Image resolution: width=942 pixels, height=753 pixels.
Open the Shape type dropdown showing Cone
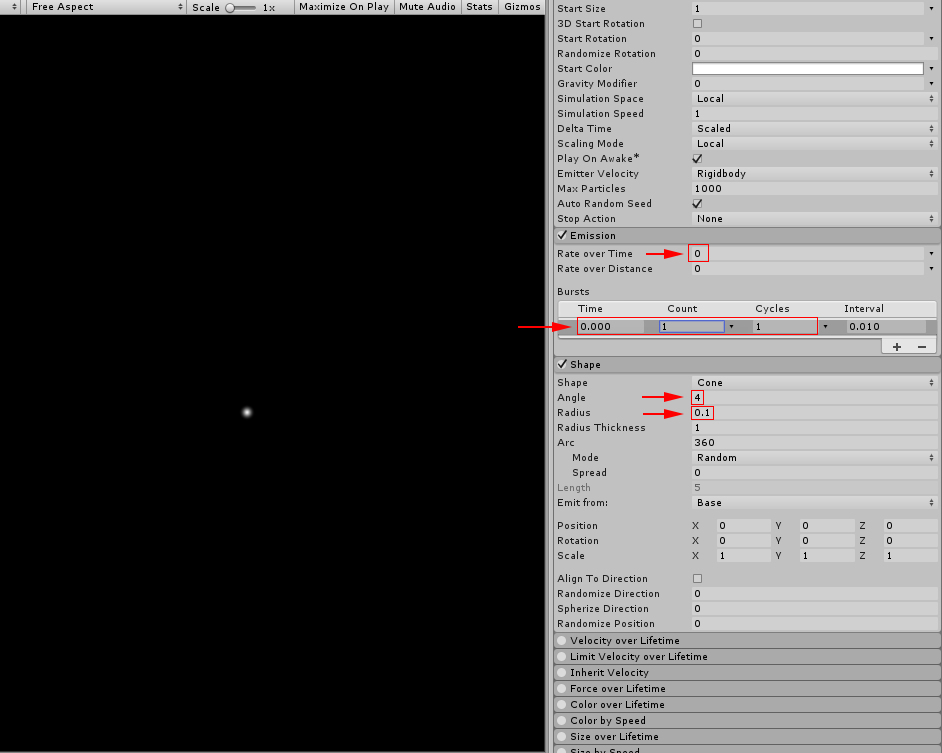click(x=814, y=383)
